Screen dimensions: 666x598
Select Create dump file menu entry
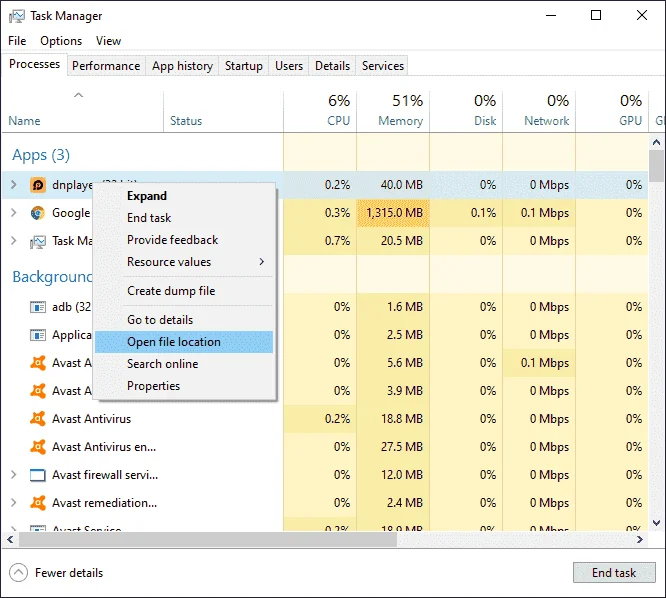pos(184,291)
